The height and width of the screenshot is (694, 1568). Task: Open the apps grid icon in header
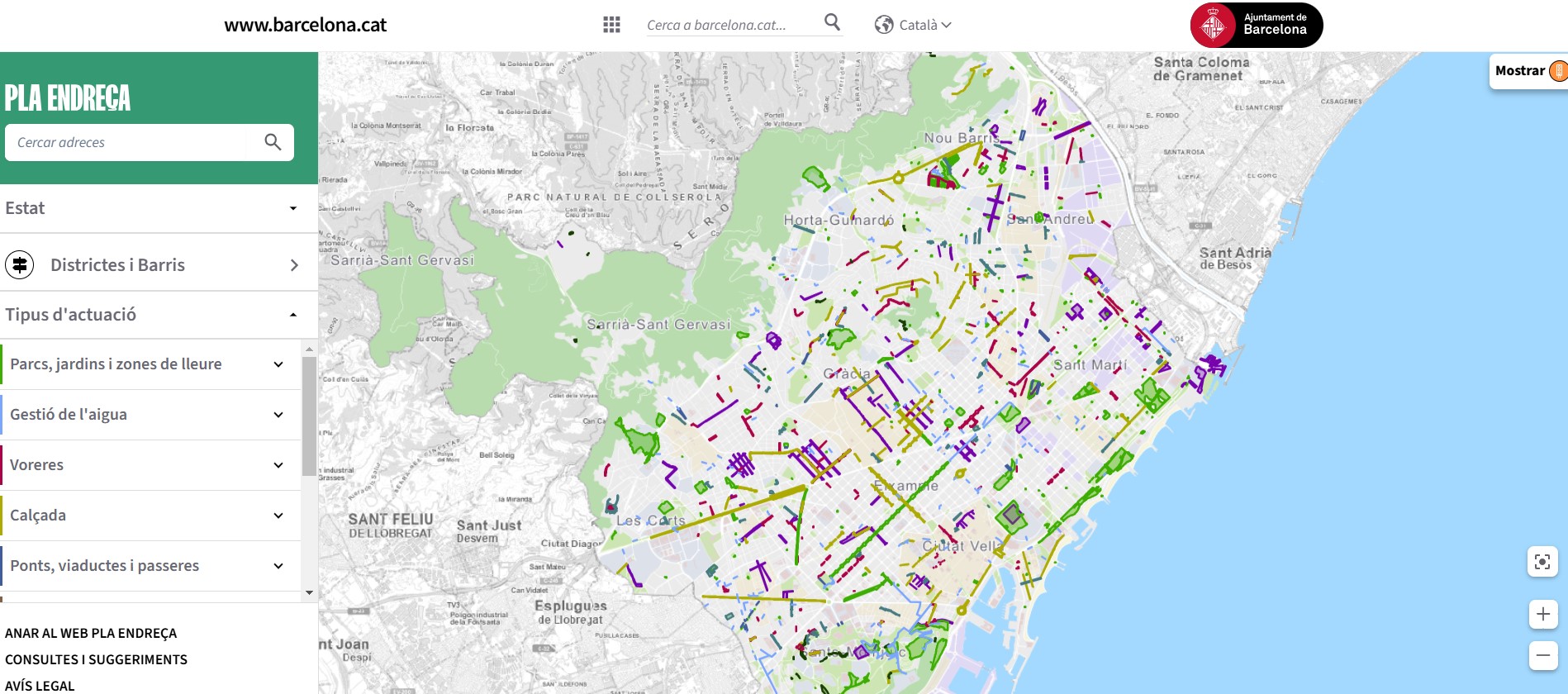pos(611,25)
